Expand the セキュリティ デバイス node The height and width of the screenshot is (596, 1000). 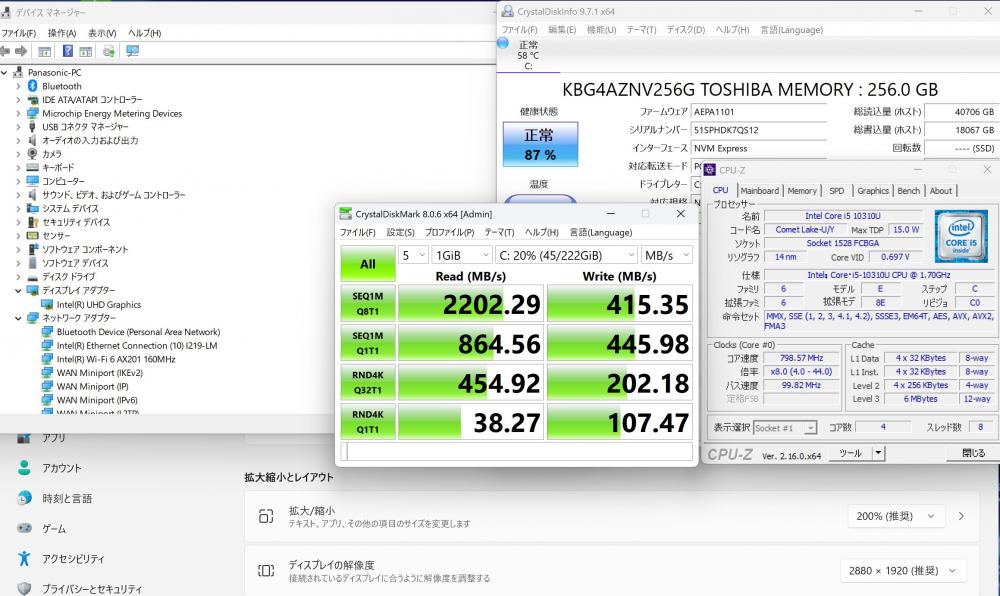[18, 222]
